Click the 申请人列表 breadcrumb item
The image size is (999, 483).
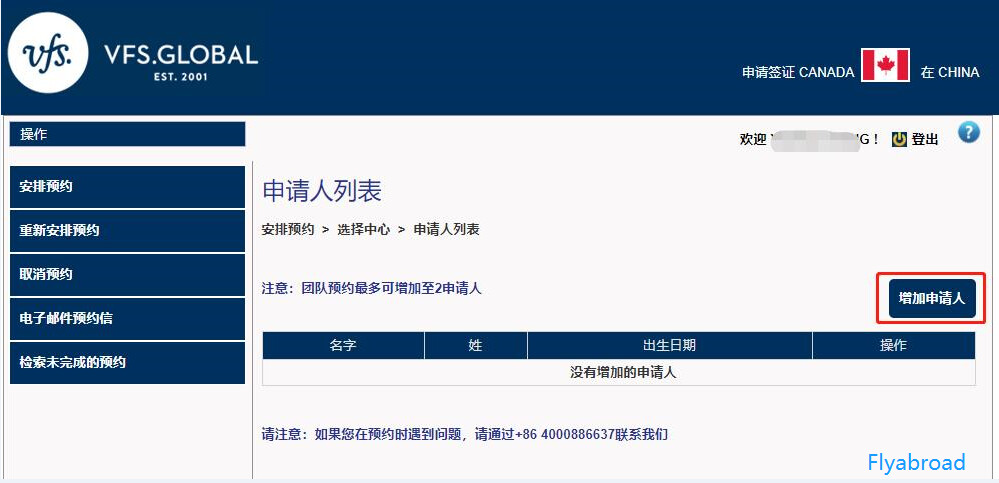(446, 229)
